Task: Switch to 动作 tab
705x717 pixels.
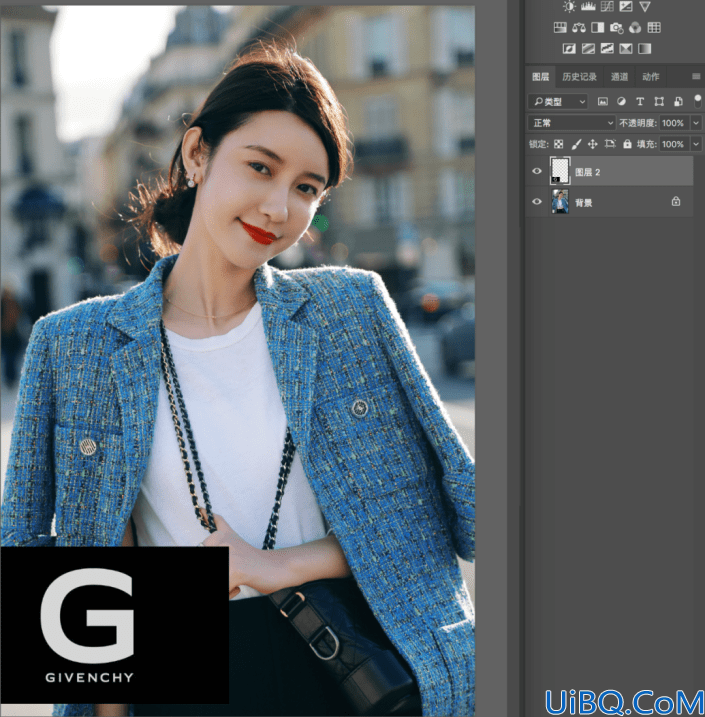Action: coord(651,77)
